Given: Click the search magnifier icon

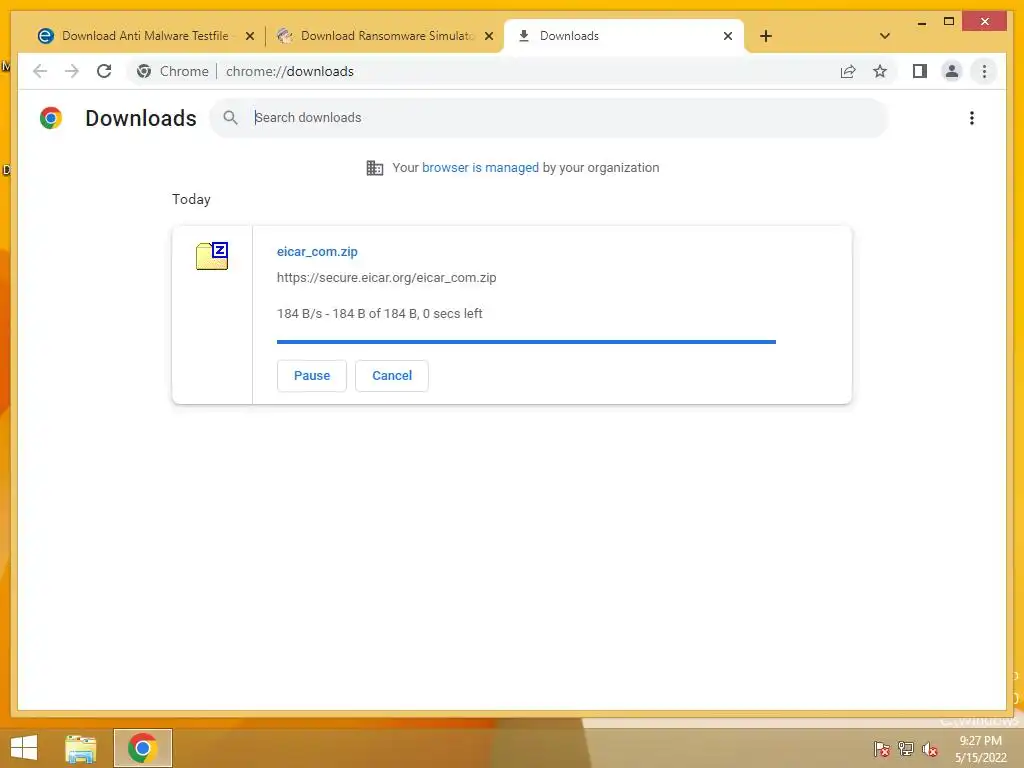Looking at the screenshot, I should coord(231,118).
